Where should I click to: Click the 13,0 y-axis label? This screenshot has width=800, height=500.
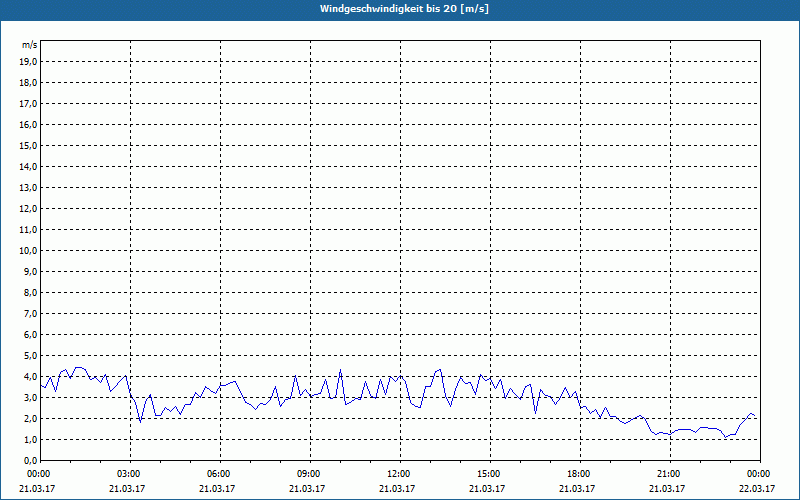[28, 187]
